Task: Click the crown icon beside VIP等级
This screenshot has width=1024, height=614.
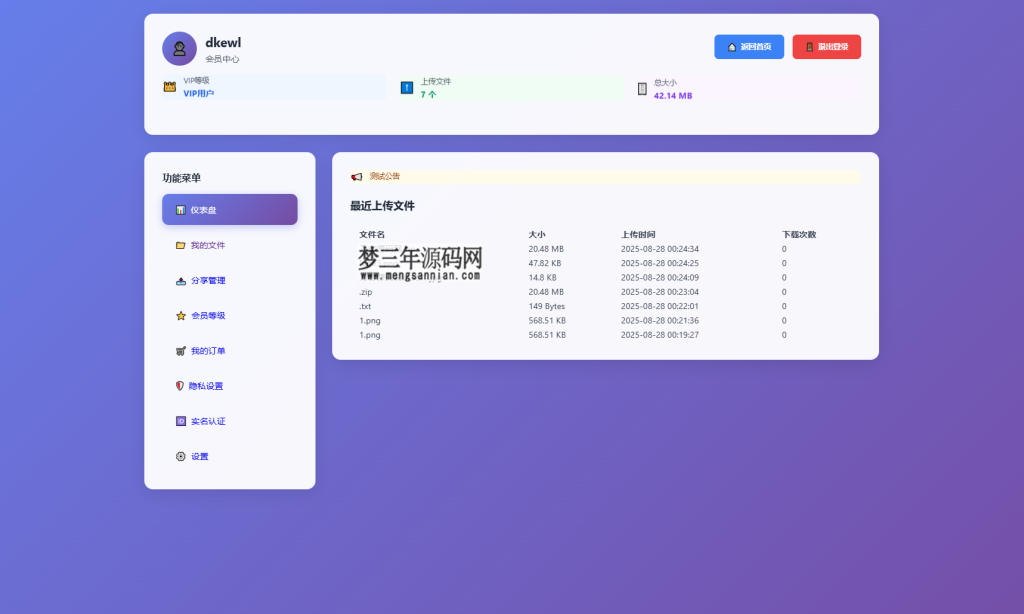Action: (x=170, y=86)
